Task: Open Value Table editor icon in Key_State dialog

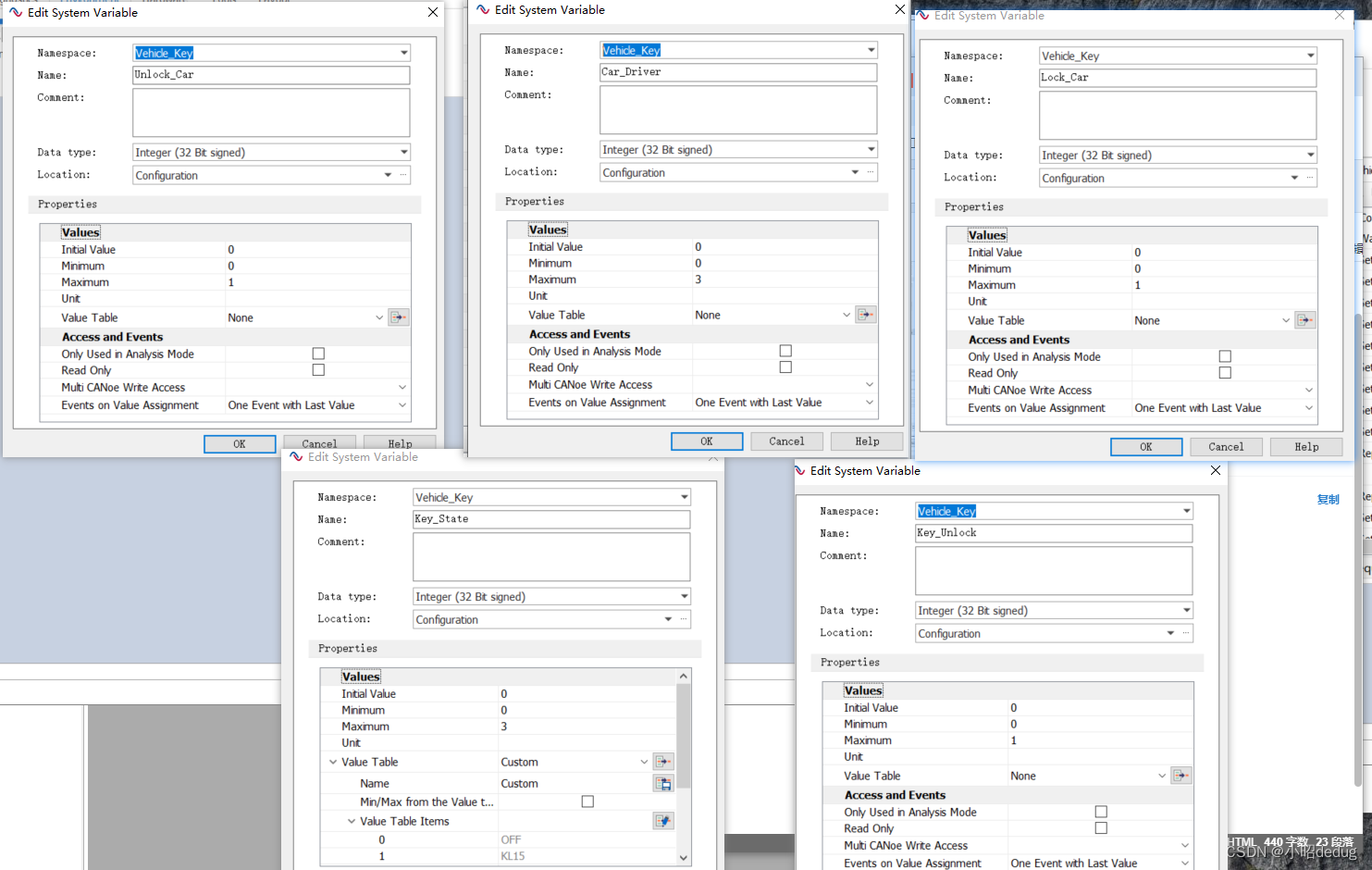Action: [663, 762]
